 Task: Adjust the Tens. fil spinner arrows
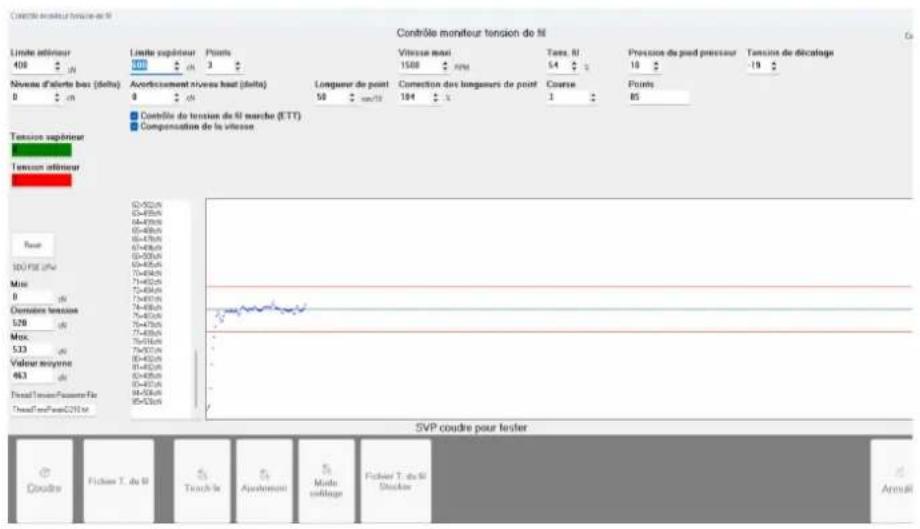click(574, 66)
